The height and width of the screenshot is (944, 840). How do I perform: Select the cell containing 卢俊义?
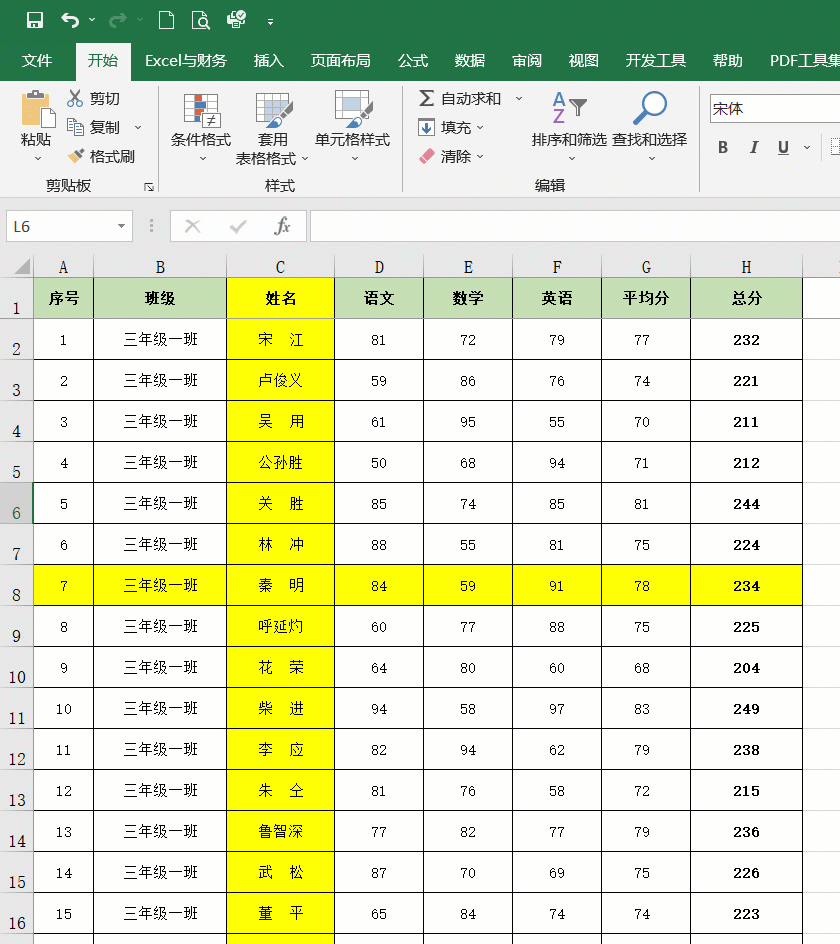[281, 380]
